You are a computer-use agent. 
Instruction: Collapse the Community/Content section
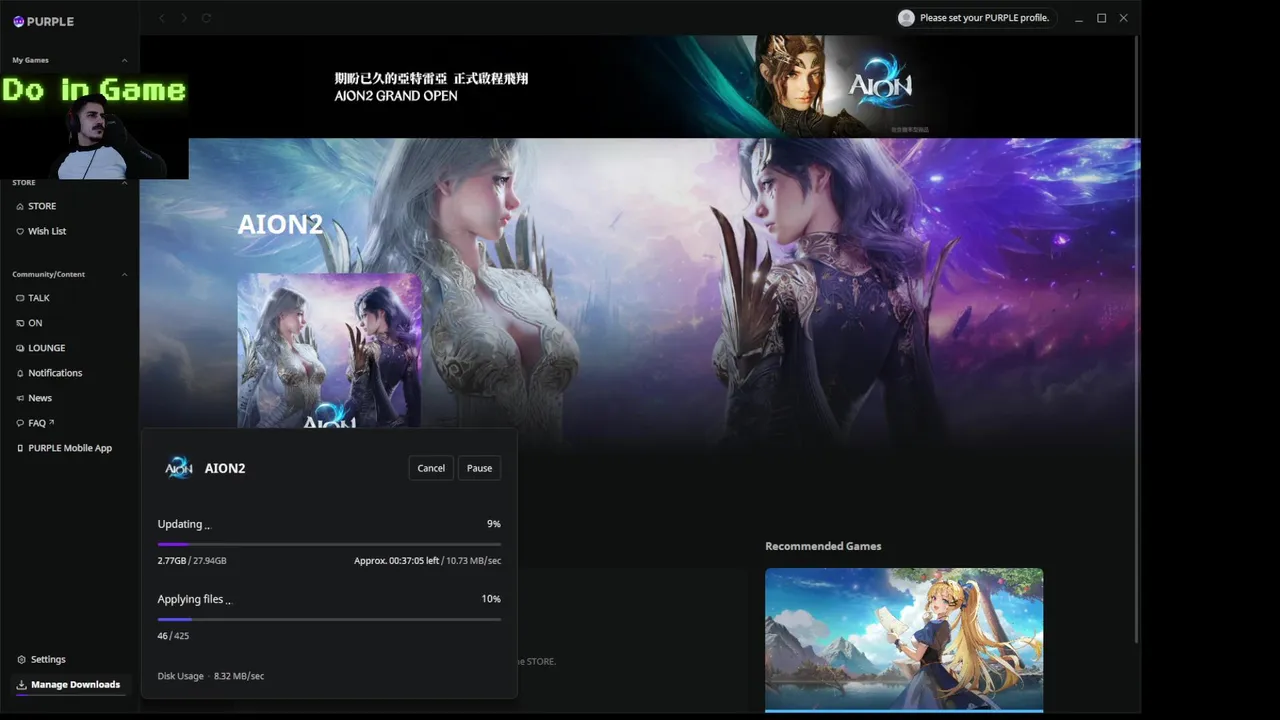pyautogui.click(x=125, y=274)
